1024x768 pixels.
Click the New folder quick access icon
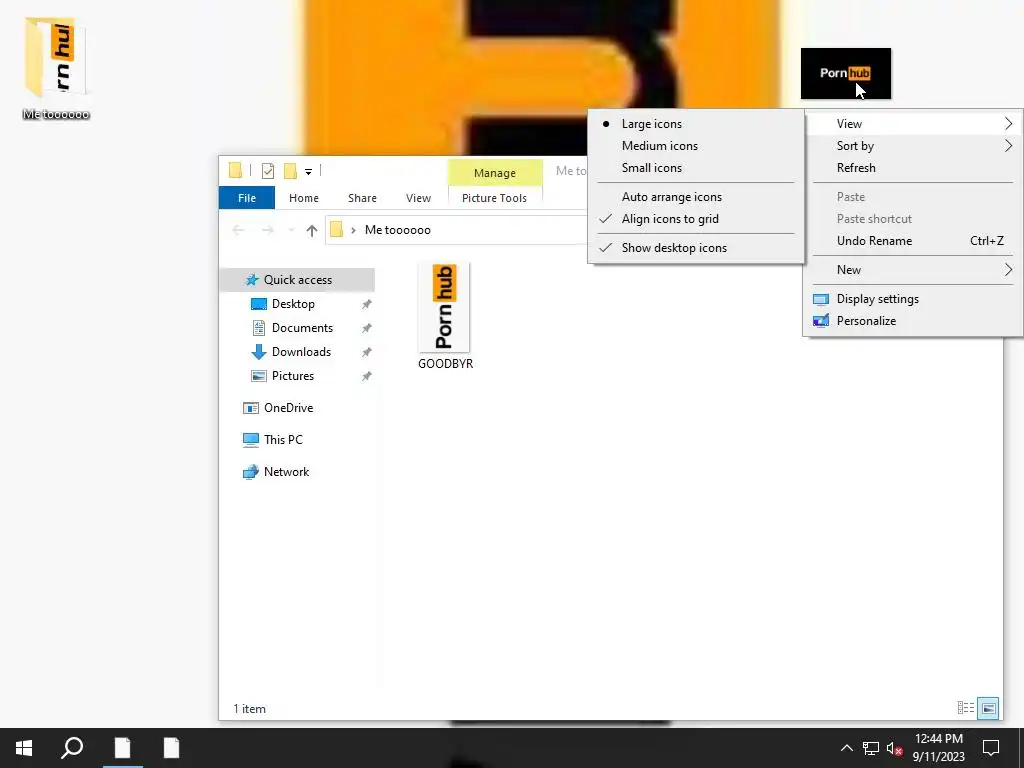point(291,171)
